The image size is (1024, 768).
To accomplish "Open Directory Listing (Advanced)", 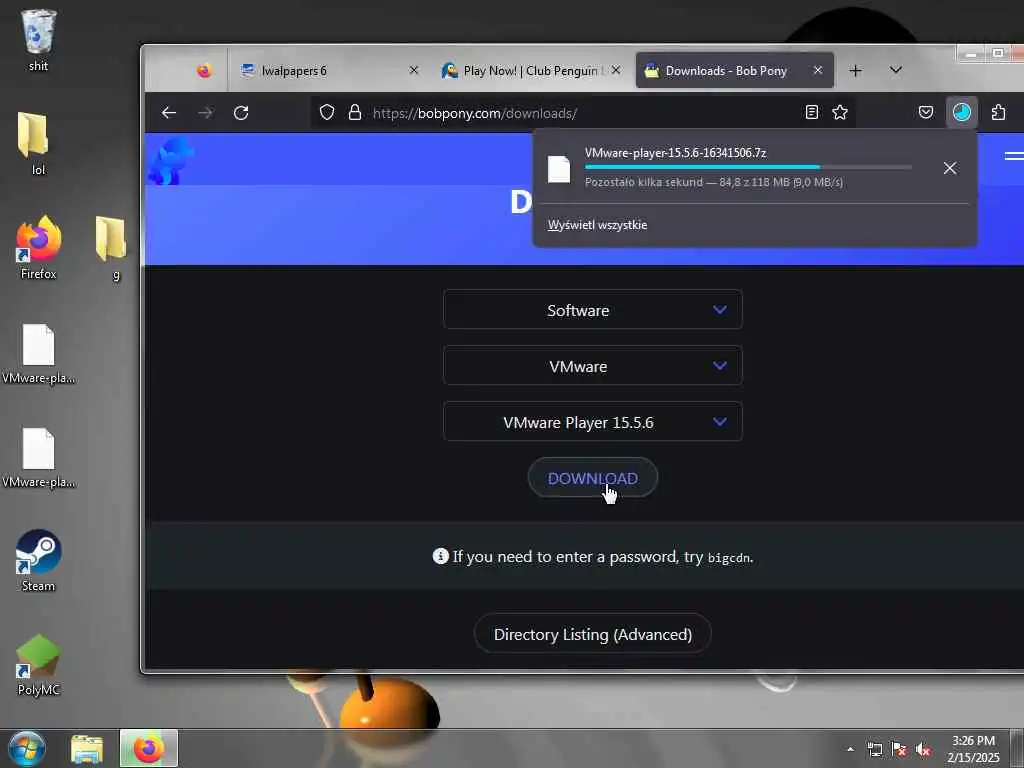I will [592, 633].
